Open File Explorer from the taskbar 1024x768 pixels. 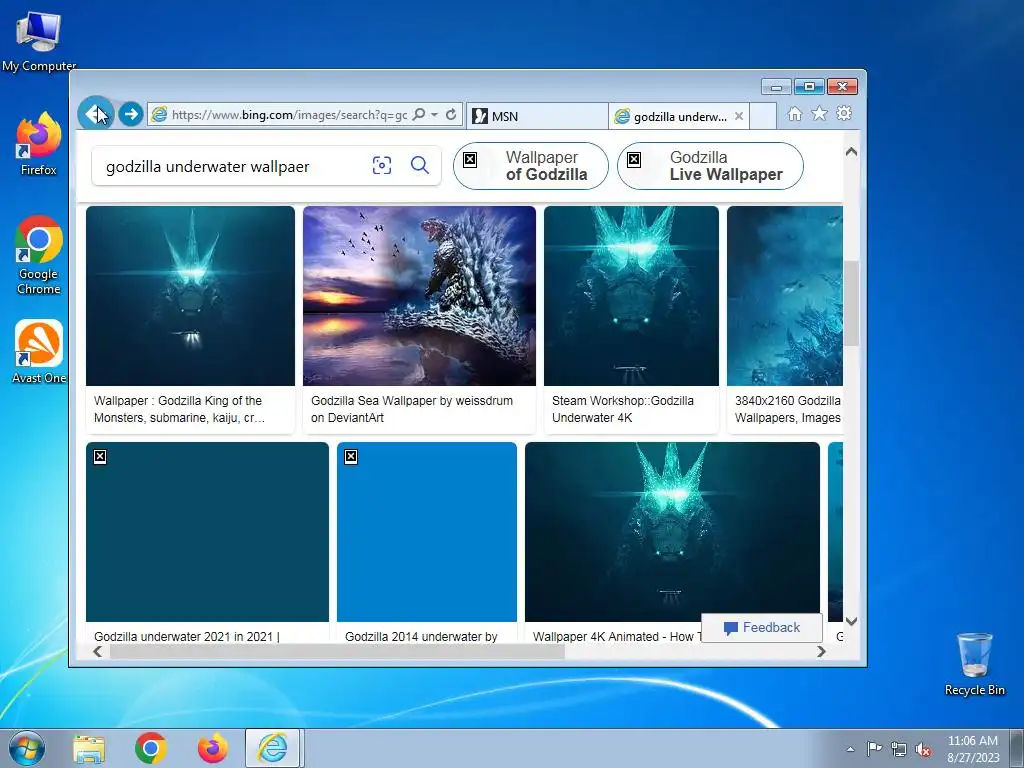[x=89, y=749]
